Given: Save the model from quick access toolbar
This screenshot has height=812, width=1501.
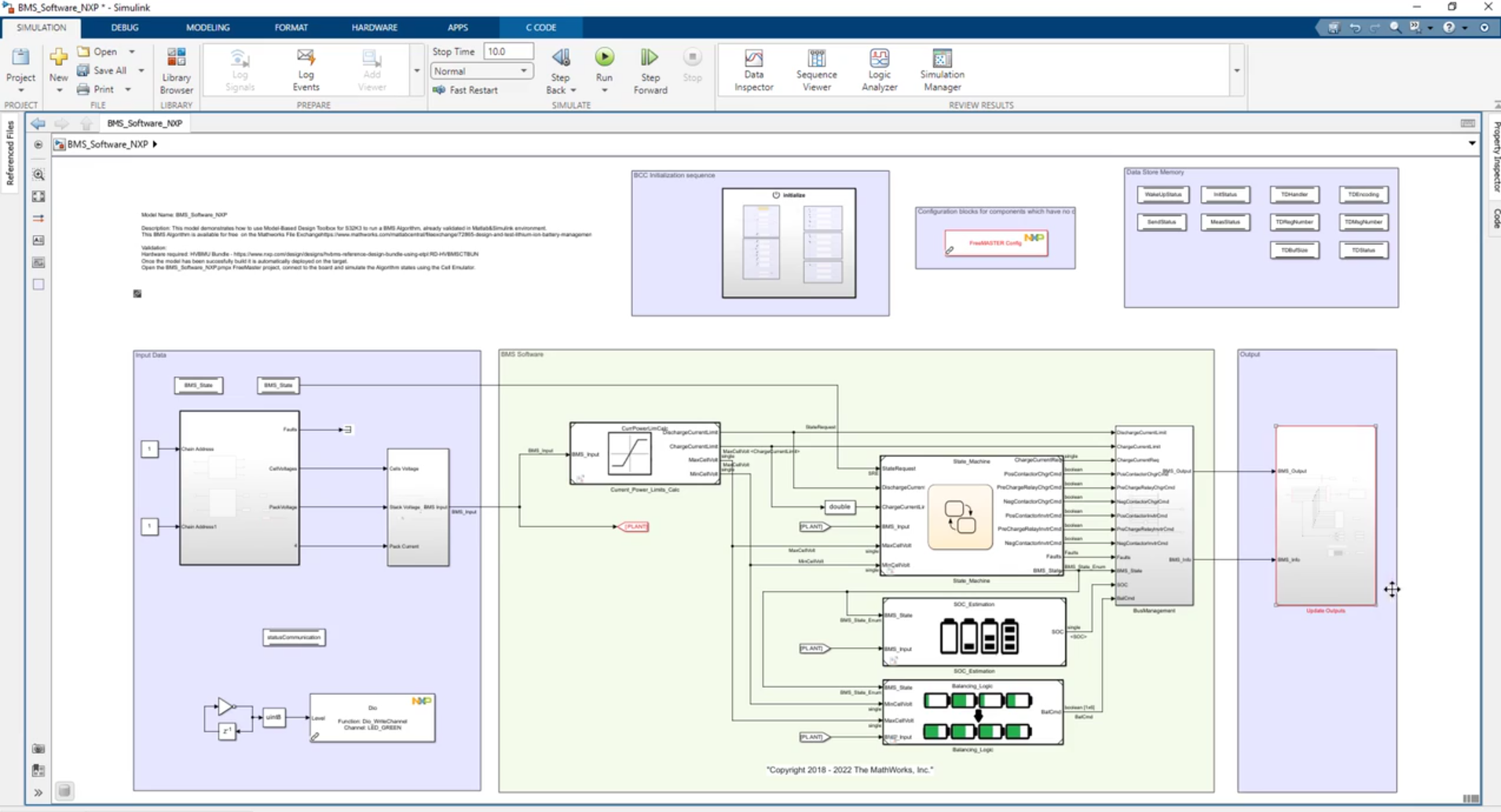Looking at the screenshot, I should (x=1334, y=27).
